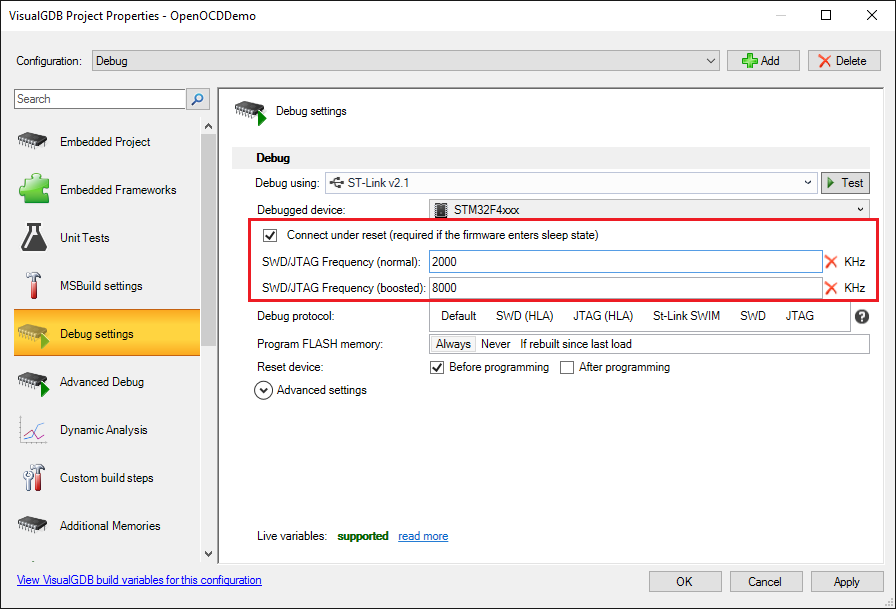896x609 pixels.
Task: Open debug protocol help question icon
Action: pyautogui.click(x=862, y=316)
